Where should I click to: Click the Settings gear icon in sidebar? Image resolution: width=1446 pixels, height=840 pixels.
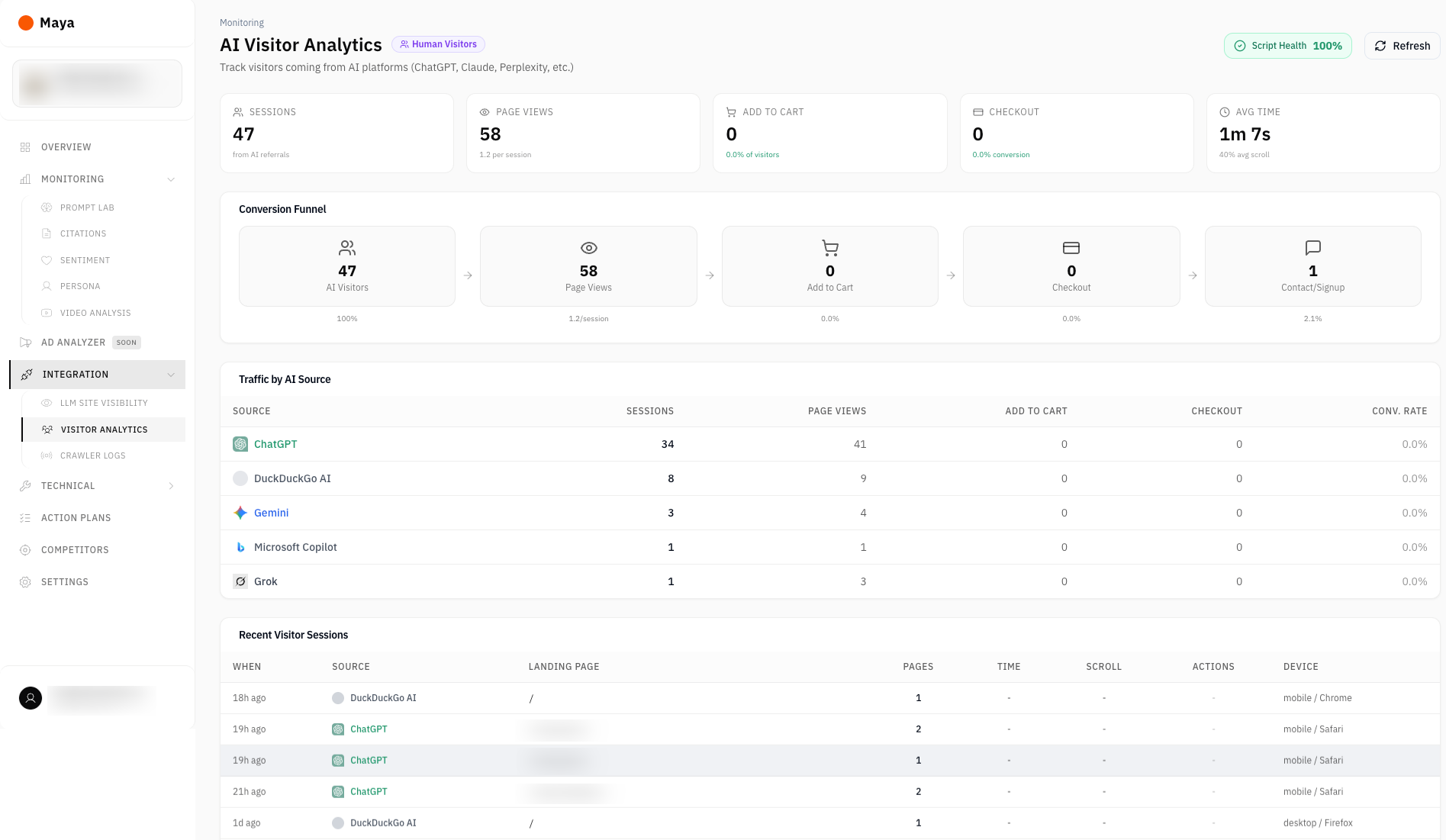[25, 582]
